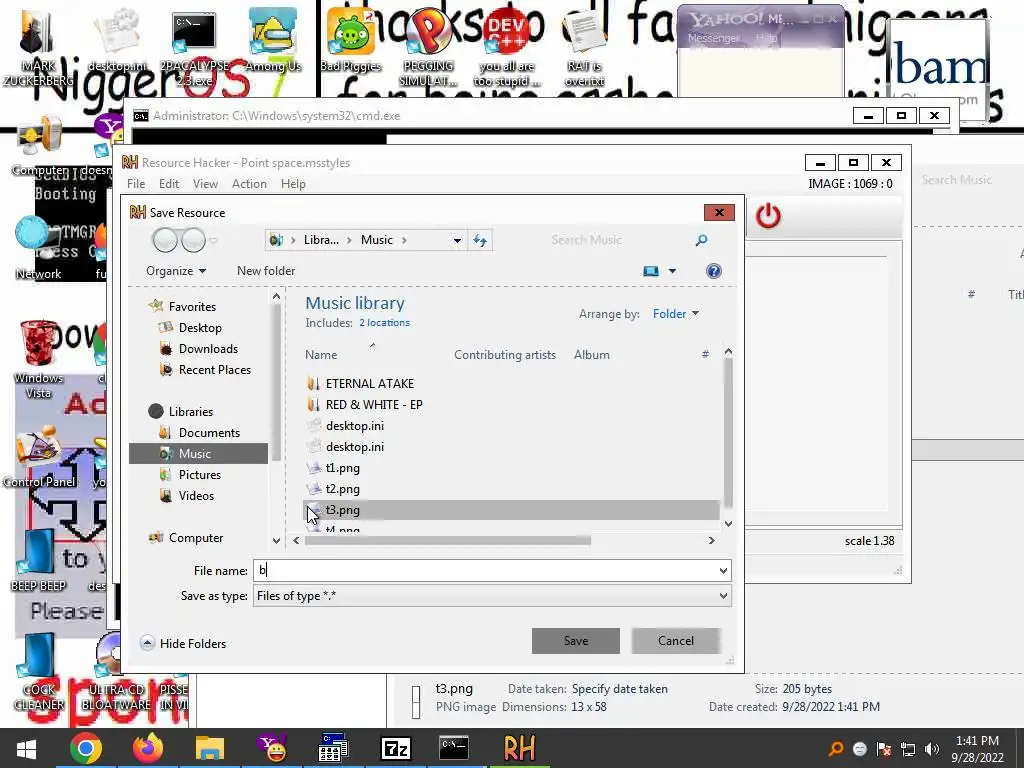Viewport: 1024px width, 768px height.
Task: Open Yahoo Messenger from the taskbar
Action: coord(272,748)
